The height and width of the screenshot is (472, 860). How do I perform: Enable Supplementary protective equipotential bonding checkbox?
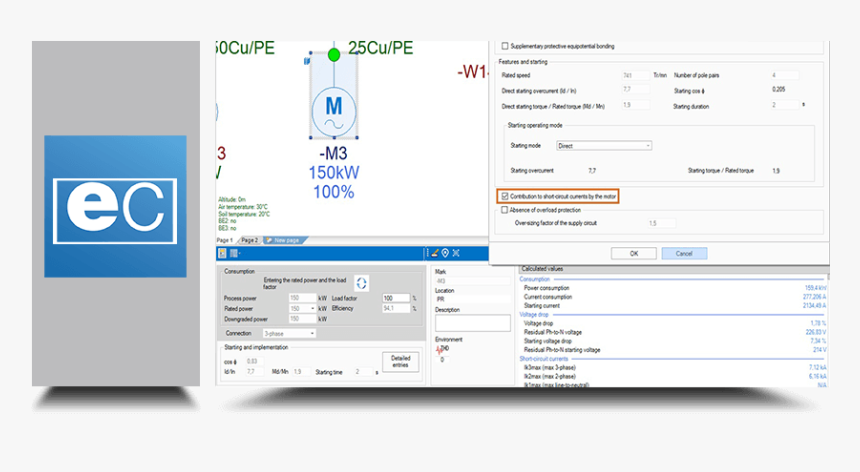(505, 46)
